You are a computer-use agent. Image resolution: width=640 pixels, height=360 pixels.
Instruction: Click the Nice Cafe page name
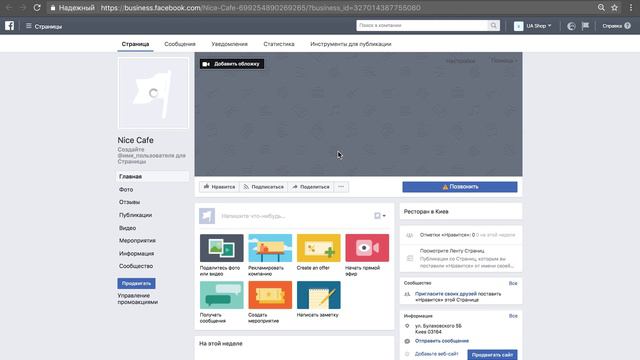[136, 140]
